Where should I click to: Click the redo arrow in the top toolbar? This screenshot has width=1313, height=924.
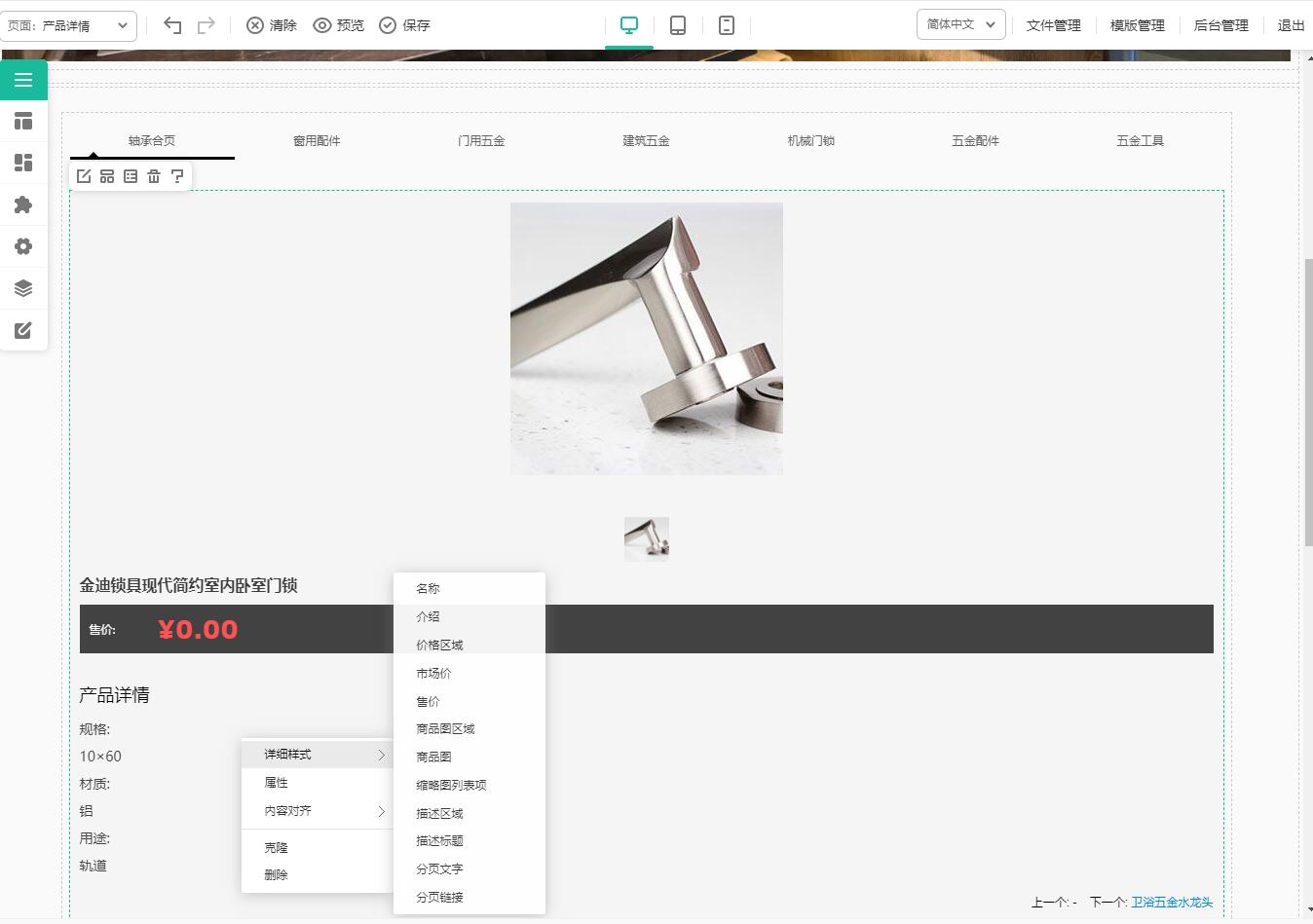[206, 25]
